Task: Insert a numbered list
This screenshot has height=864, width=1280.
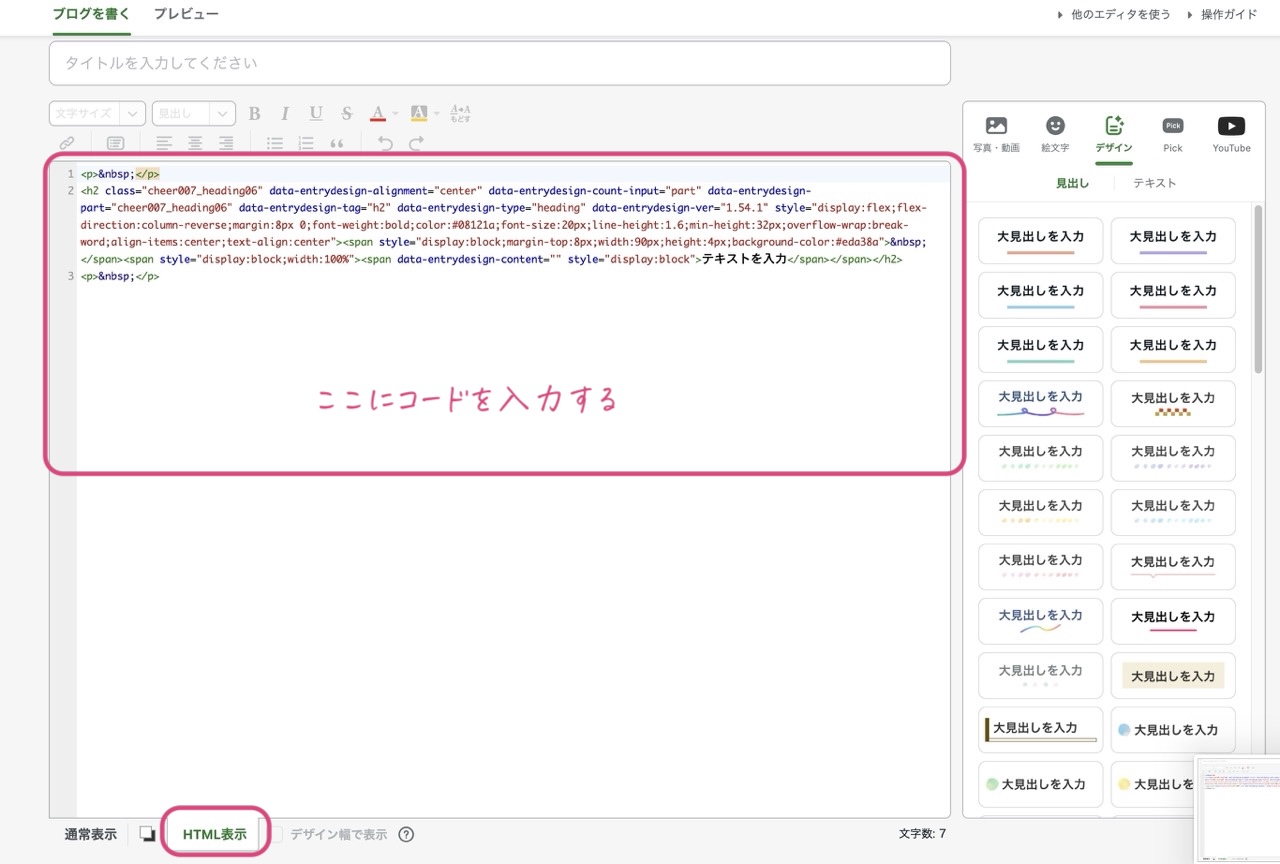Action: (306, 143)
